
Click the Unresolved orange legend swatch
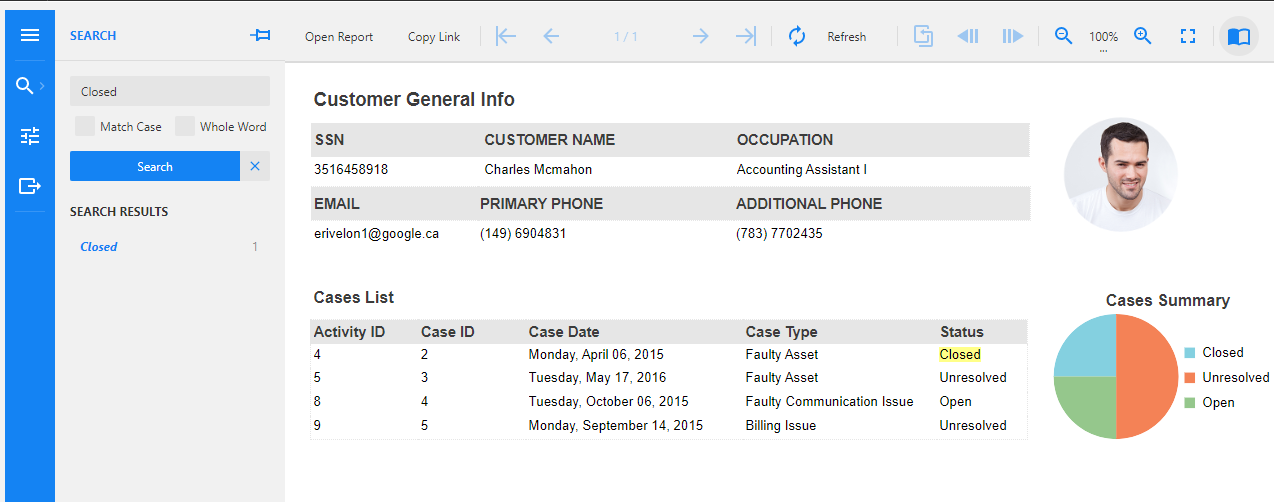coord(1190,378)
